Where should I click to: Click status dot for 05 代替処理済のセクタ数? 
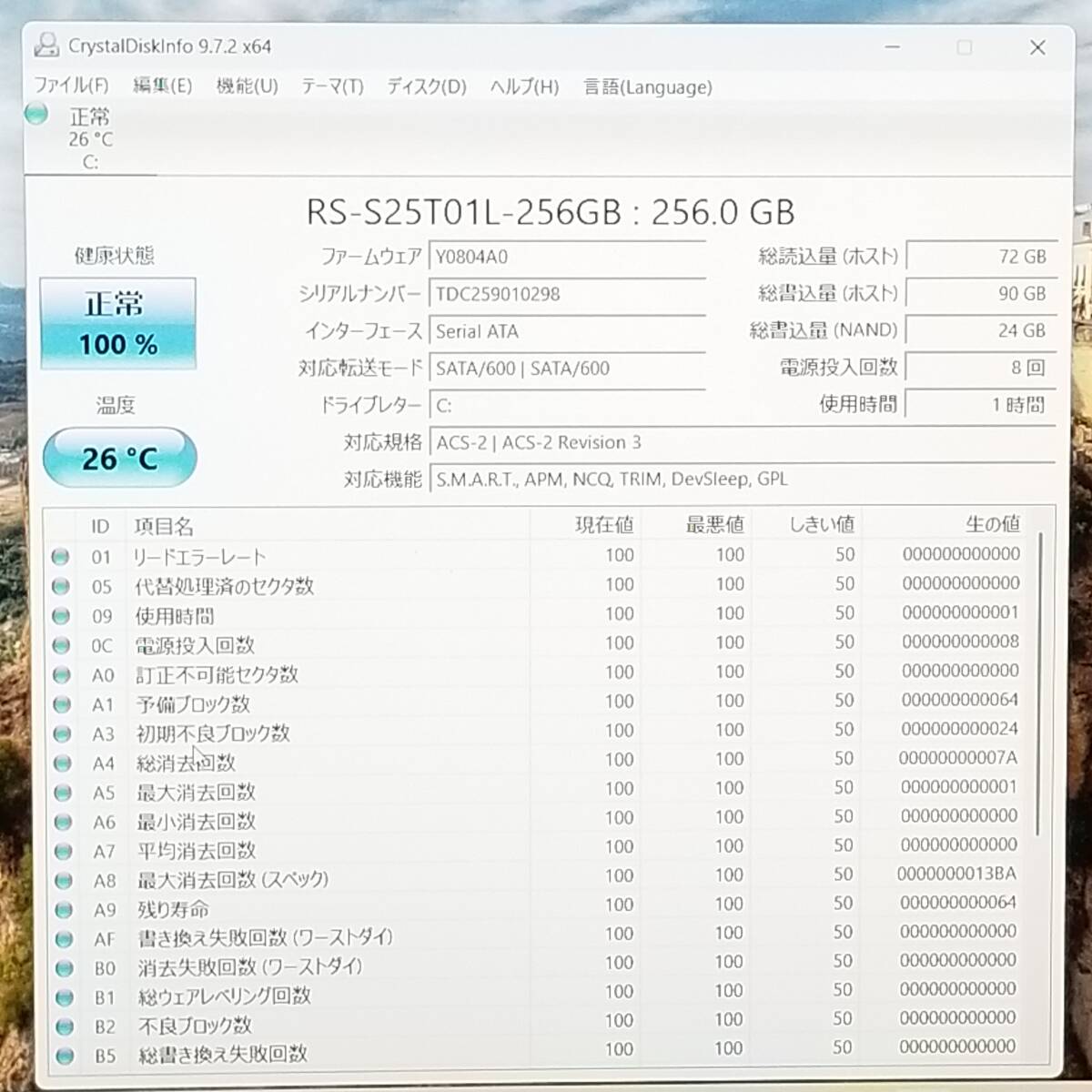point(61,587)
